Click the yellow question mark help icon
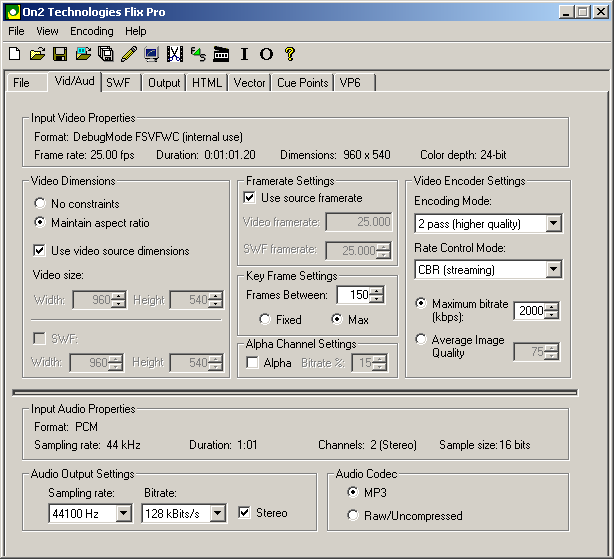Viewport: 614px width, 559px height. [x=290, y=54]
